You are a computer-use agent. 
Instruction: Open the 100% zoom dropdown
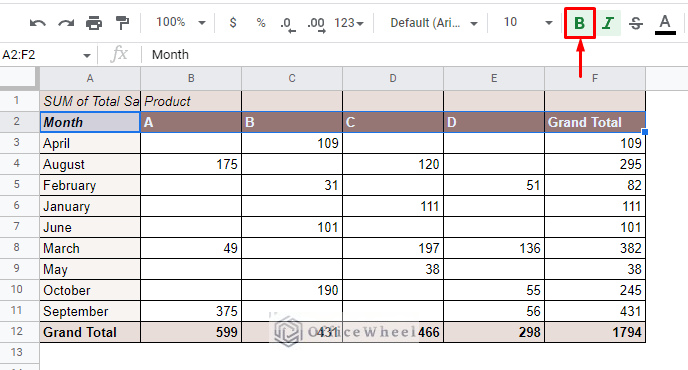(x=181, y=22)
